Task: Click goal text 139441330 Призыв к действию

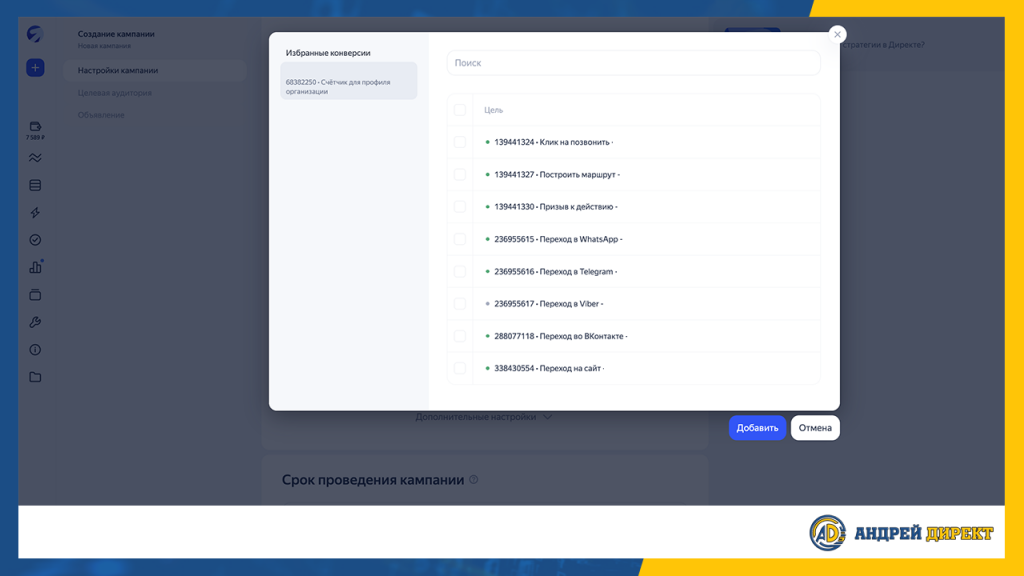Action: click(x=556, y=206)
